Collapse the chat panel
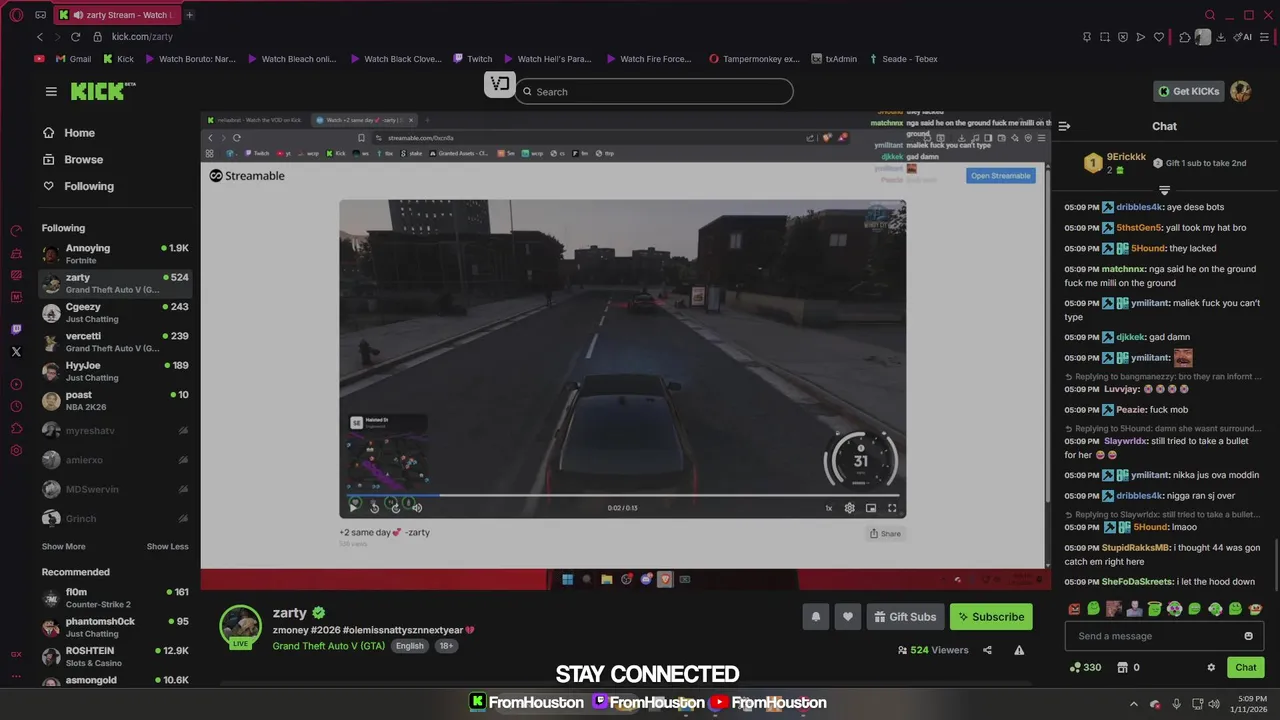 coord(1064,126)
